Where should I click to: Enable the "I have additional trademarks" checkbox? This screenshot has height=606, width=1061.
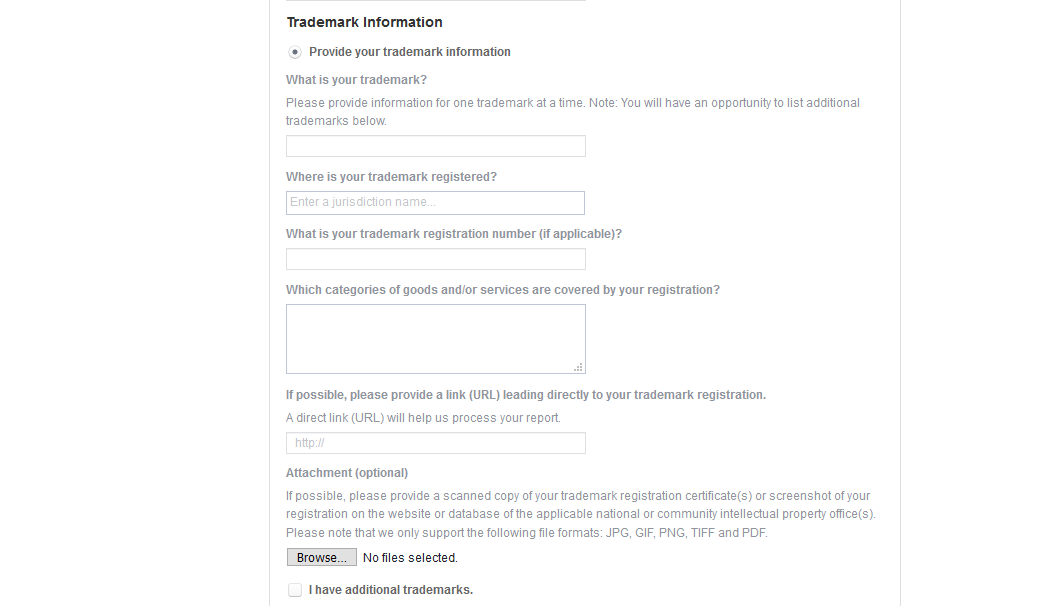pos(295,589)
